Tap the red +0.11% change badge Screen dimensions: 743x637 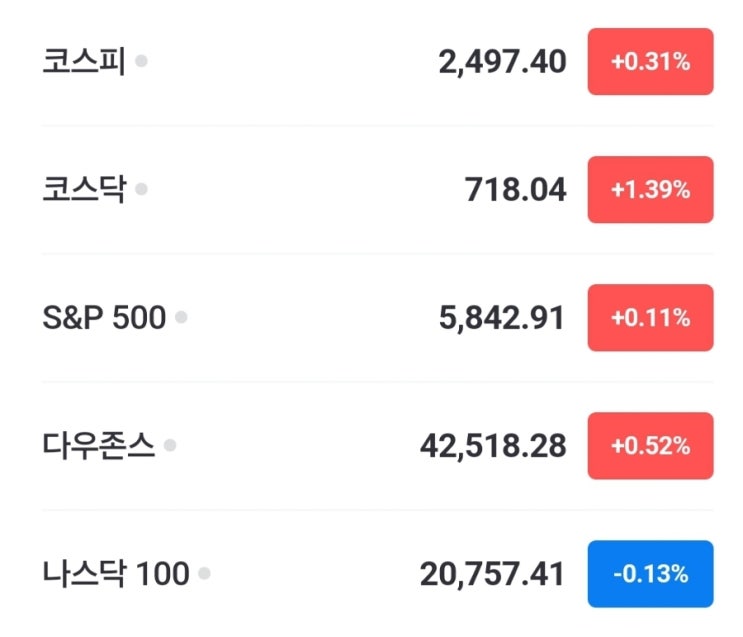click(x=650, y=318)
